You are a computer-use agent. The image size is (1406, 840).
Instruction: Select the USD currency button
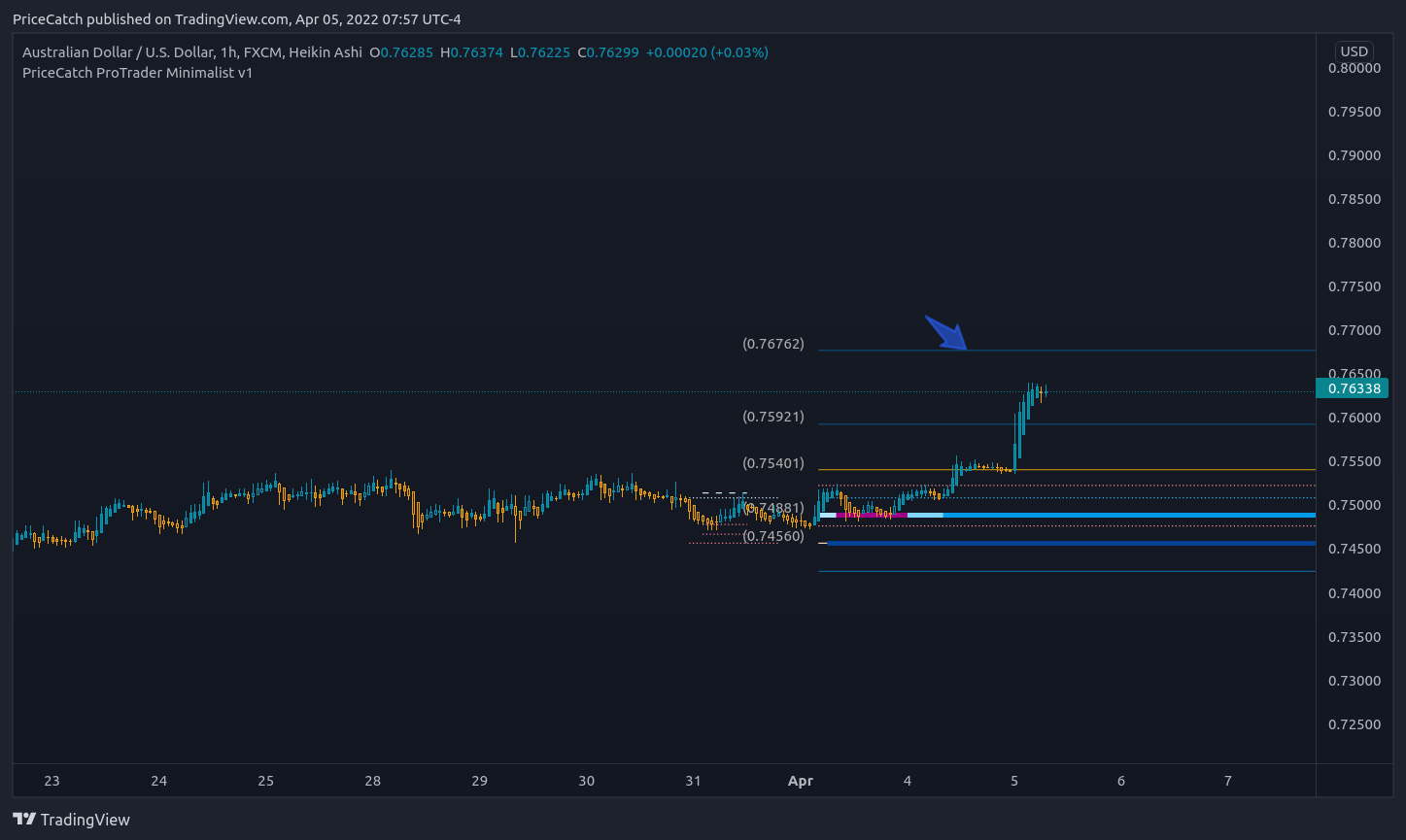[1355, 51]
